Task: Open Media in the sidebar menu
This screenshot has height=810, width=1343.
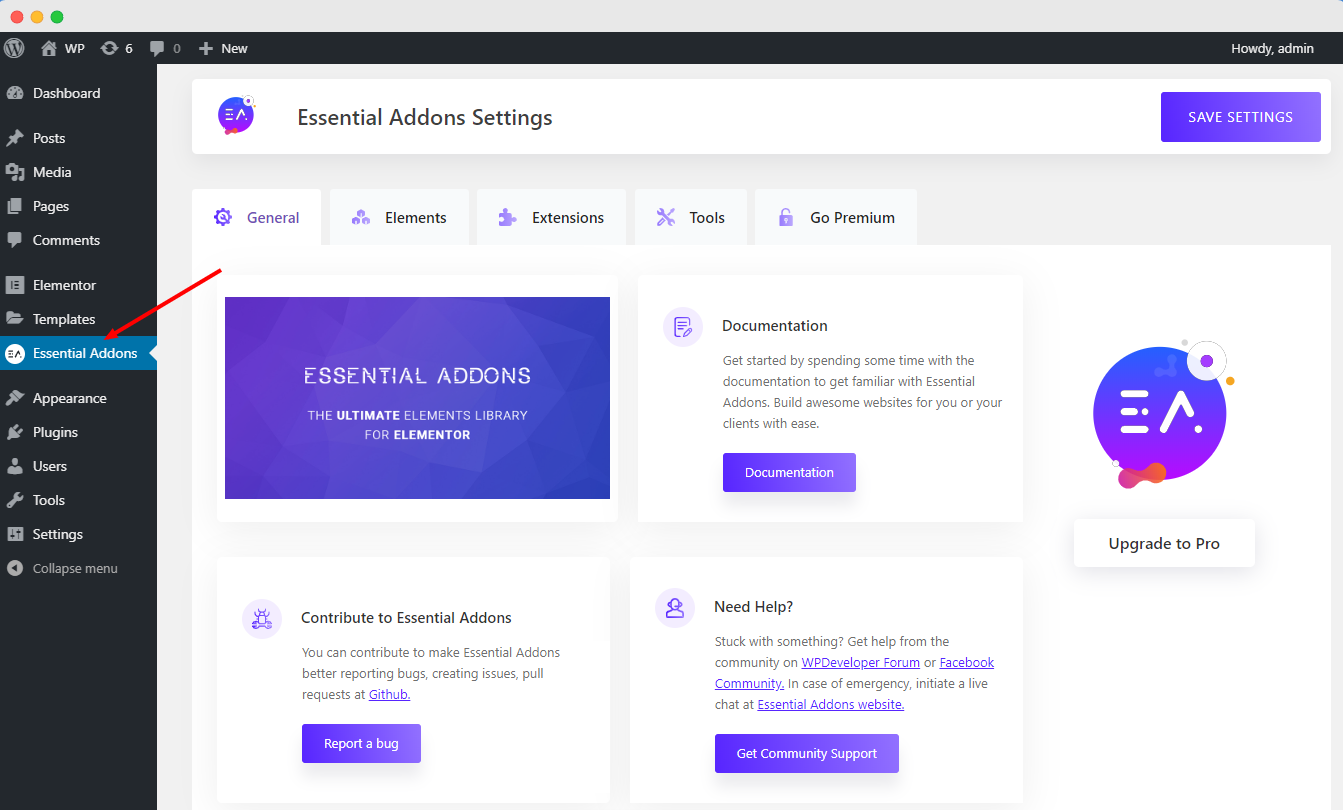Action: coord(78,172)
